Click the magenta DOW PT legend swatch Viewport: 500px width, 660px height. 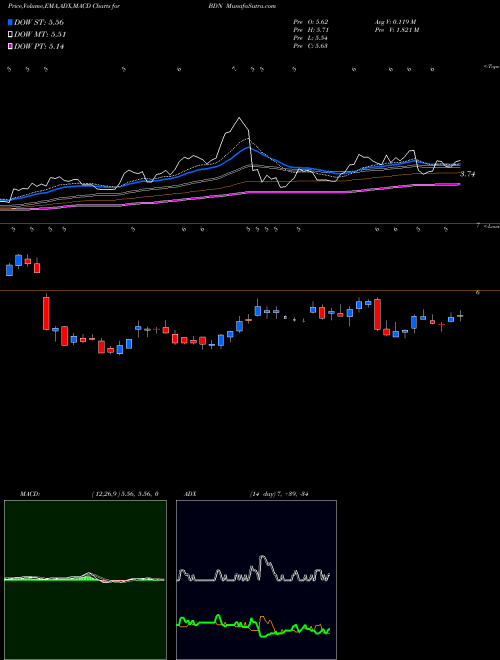coord(10,46)
